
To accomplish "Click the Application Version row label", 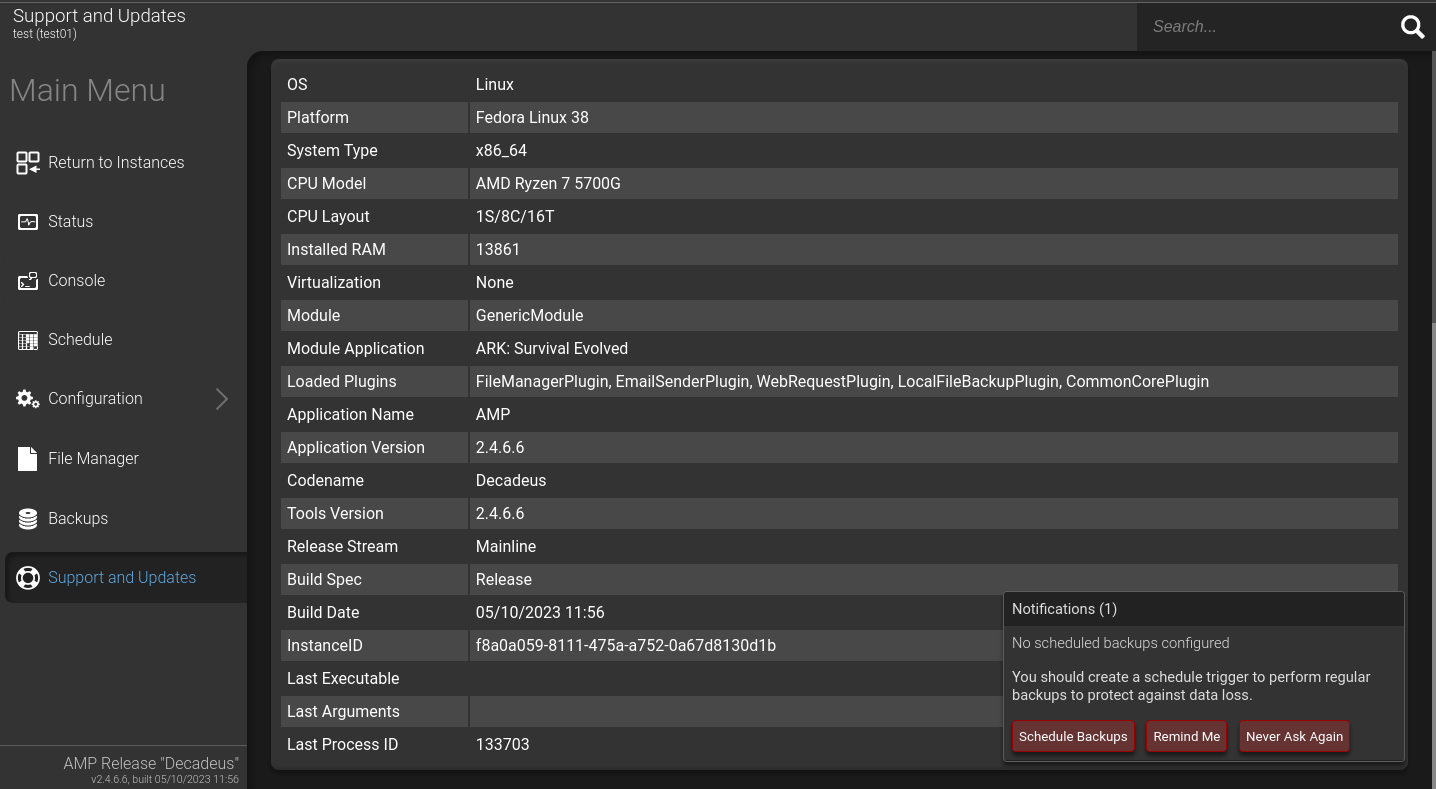I will pos(356,448).
